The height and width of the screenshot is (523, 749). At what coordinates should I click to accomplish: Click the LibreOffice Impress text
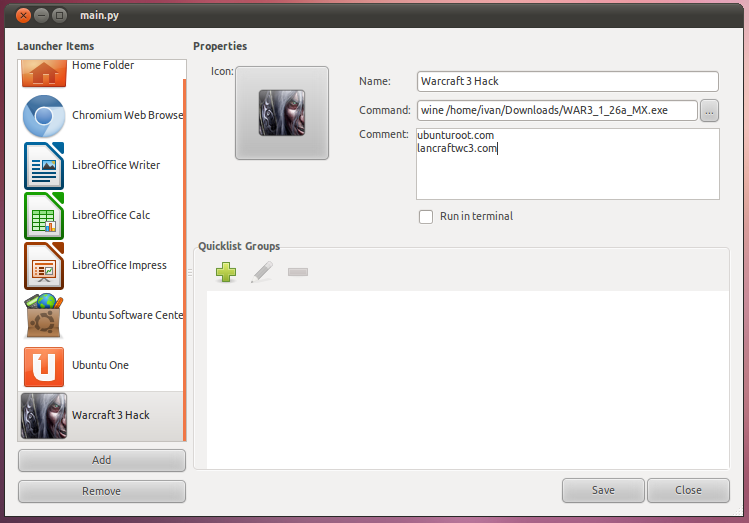pyautogui.click(x=119, y=266)
